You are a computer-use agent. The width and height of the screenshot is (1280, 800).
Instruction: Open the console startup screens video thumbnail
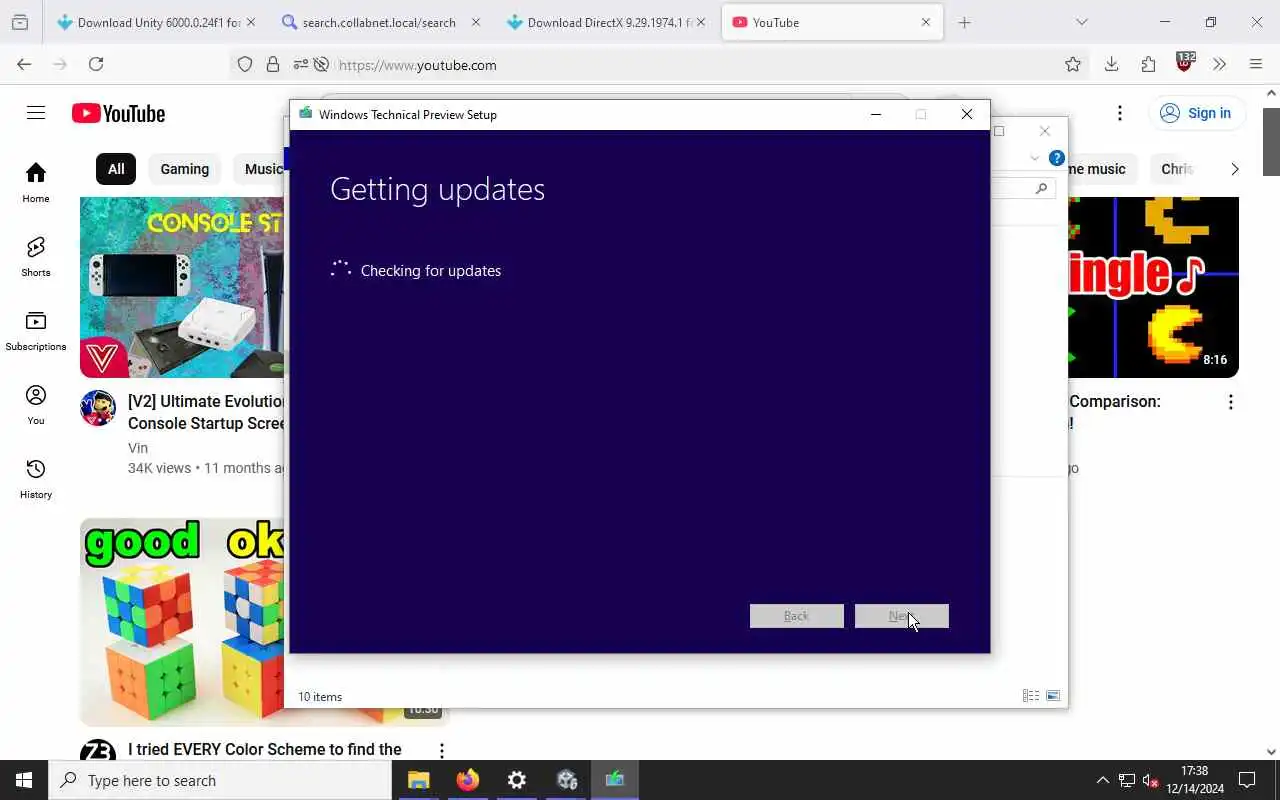183,287
